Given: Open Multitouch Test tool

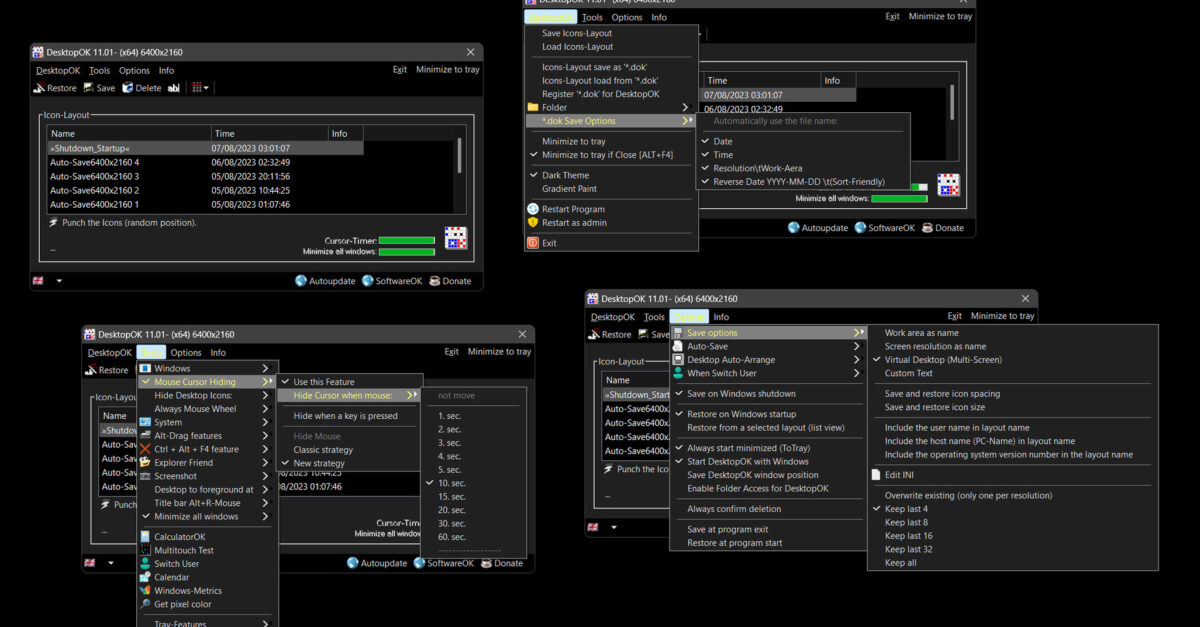Looking at the screenshot, I should [183, 550].
